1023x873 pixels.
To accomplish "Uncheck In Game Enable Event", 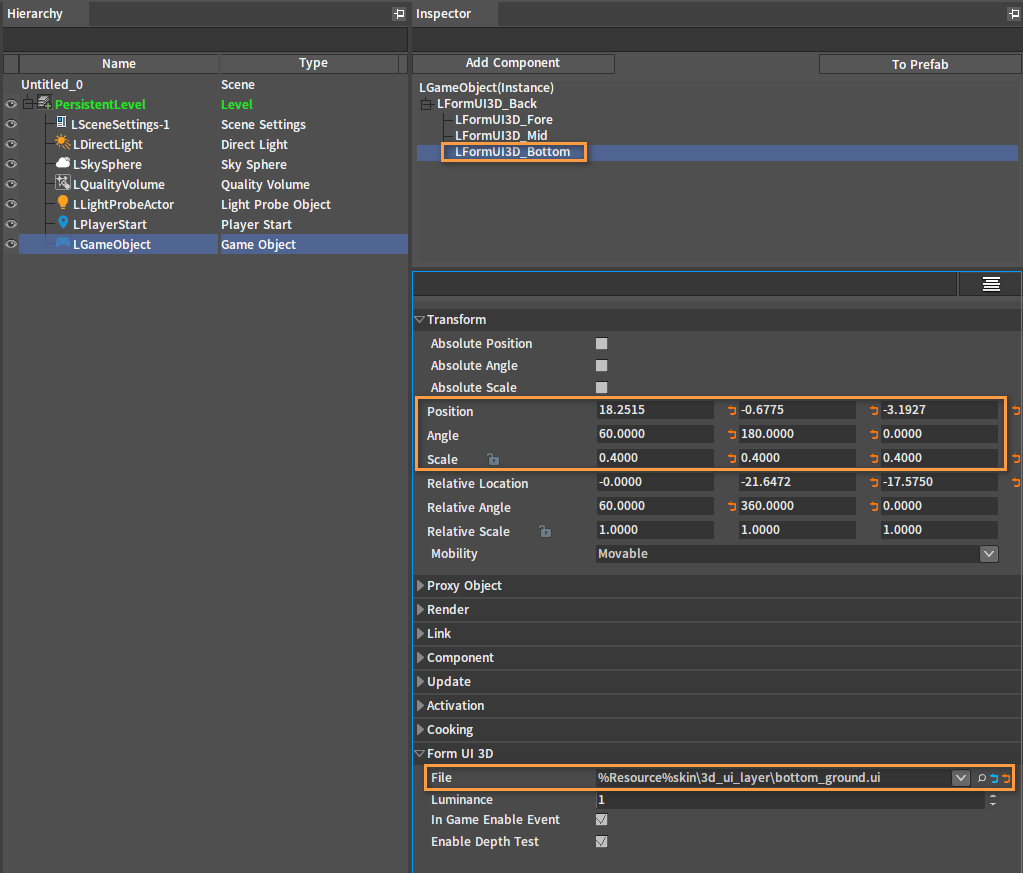I will tap(602, 819).
